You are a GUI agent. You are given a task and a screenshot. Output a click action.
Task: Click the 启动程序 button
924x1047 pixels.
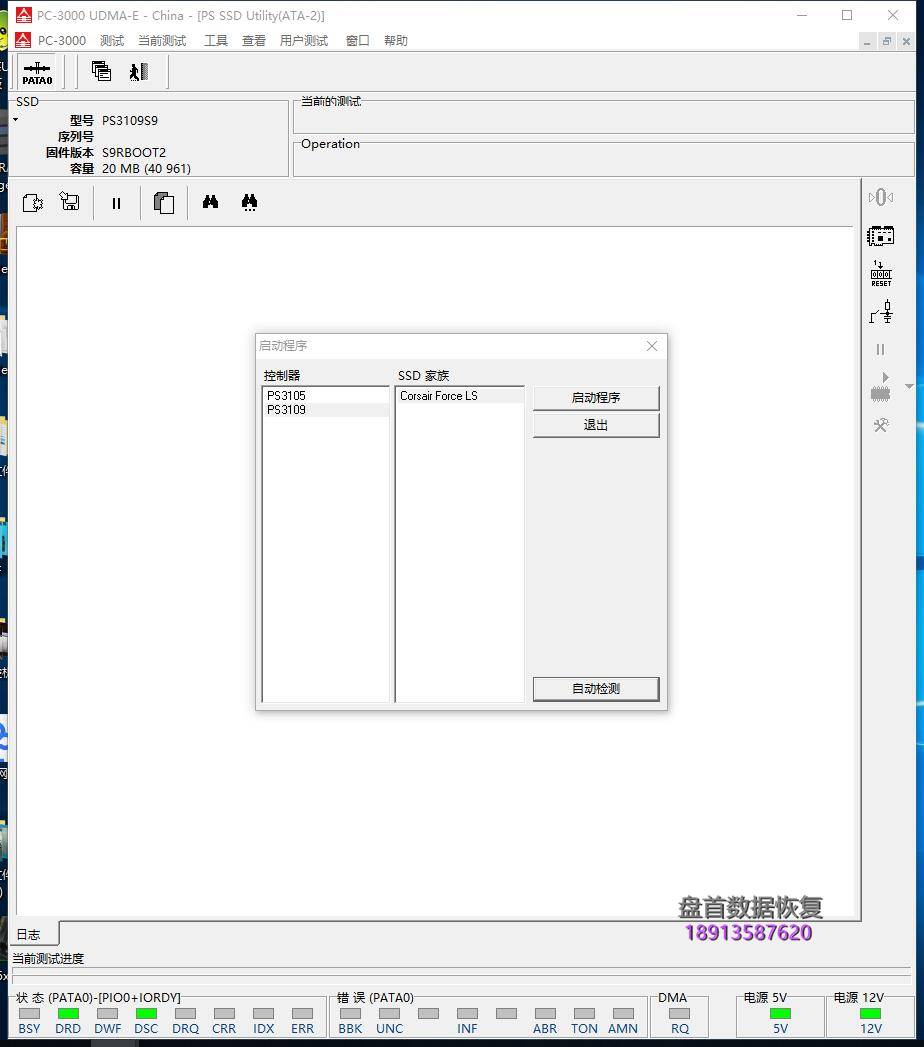(595, 397)
